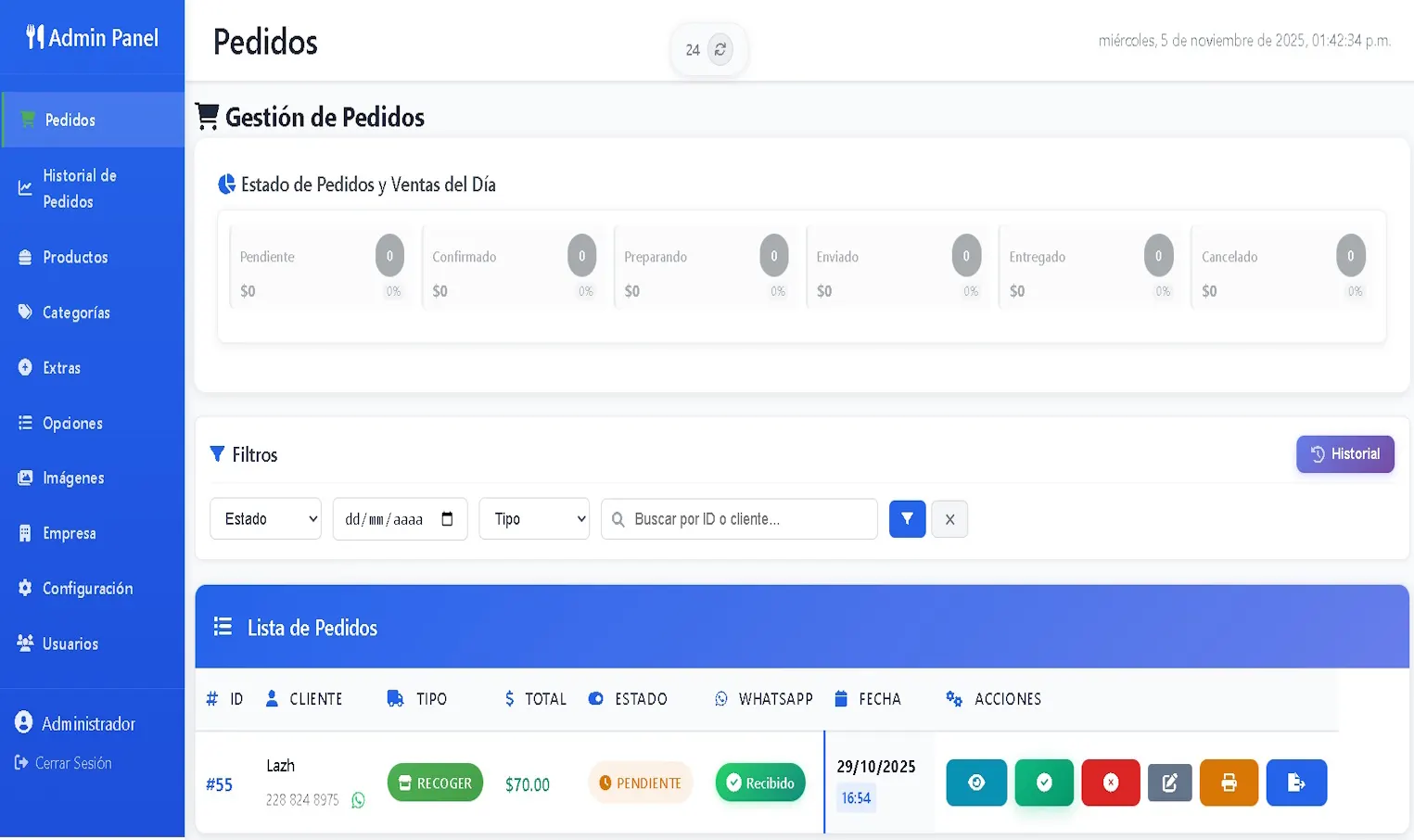Navigate to Opciones in the sidebar
Screen dimensions: 1414x840
(x=93, y=423)
